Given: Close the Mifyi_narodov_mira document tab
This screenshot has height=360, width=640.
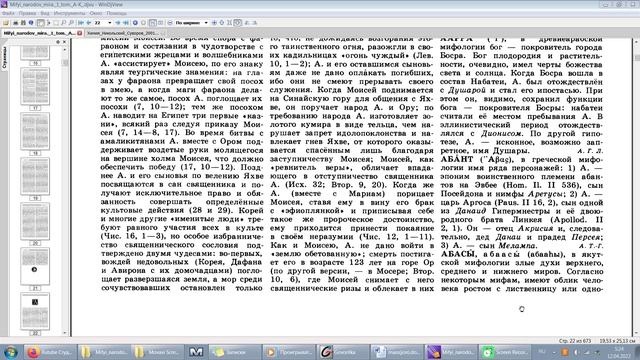Looking at the screenshot, I should [80, 33].
